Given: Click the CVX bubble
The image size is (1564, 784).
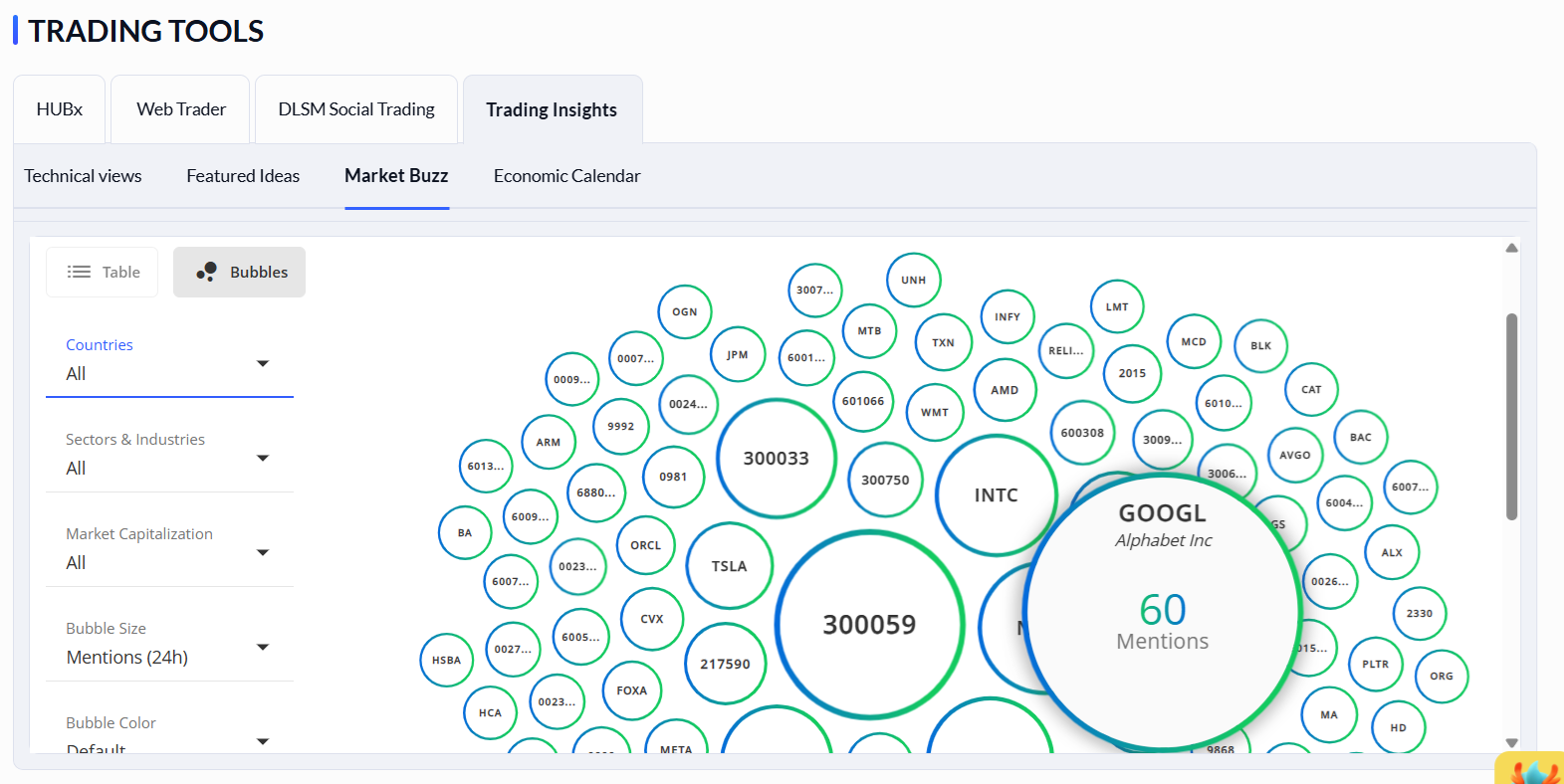Looking at the screenshot, I should [x=652, y=618].
